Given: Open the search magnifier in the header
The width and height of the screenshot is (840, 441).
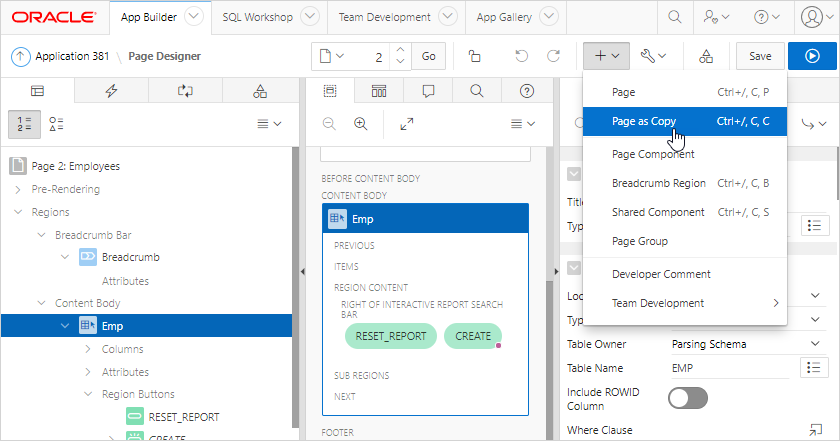Looking at the screenshot, I should point(674,17).
